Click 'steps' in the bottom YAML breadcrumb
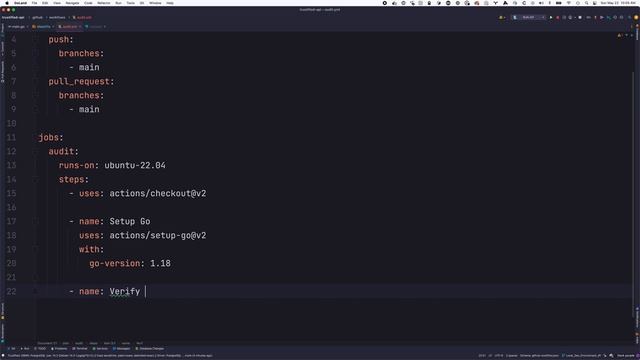 pyautogui.click(x=93, y=343)
